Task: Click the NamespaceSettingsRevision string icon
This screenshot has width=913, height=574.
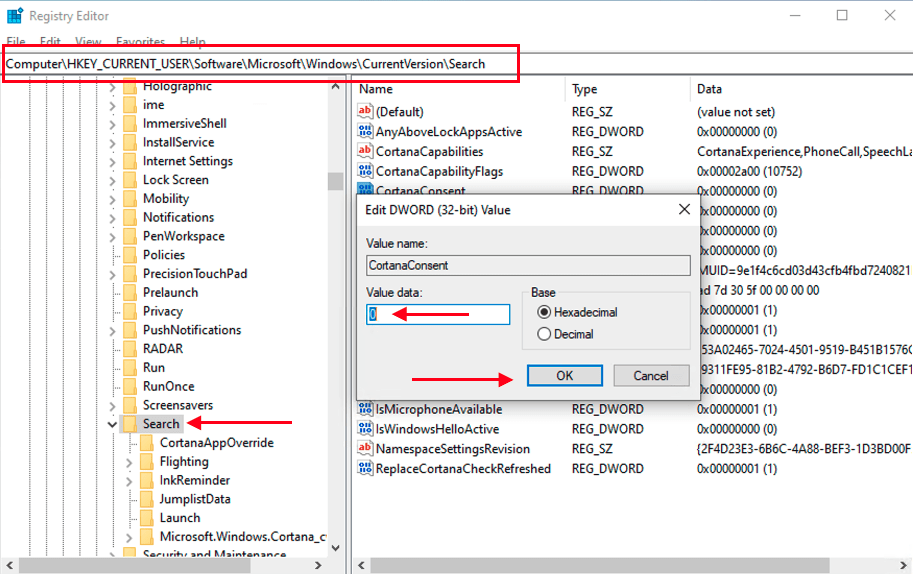Action: [365, 449]
